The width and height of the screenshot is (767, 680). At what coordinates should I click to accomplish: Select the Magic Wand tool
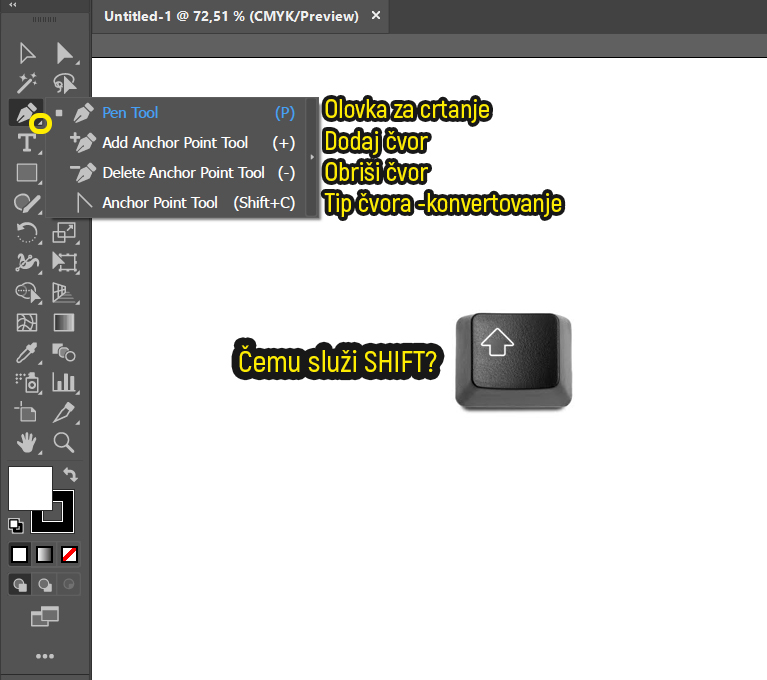point(27,83)
